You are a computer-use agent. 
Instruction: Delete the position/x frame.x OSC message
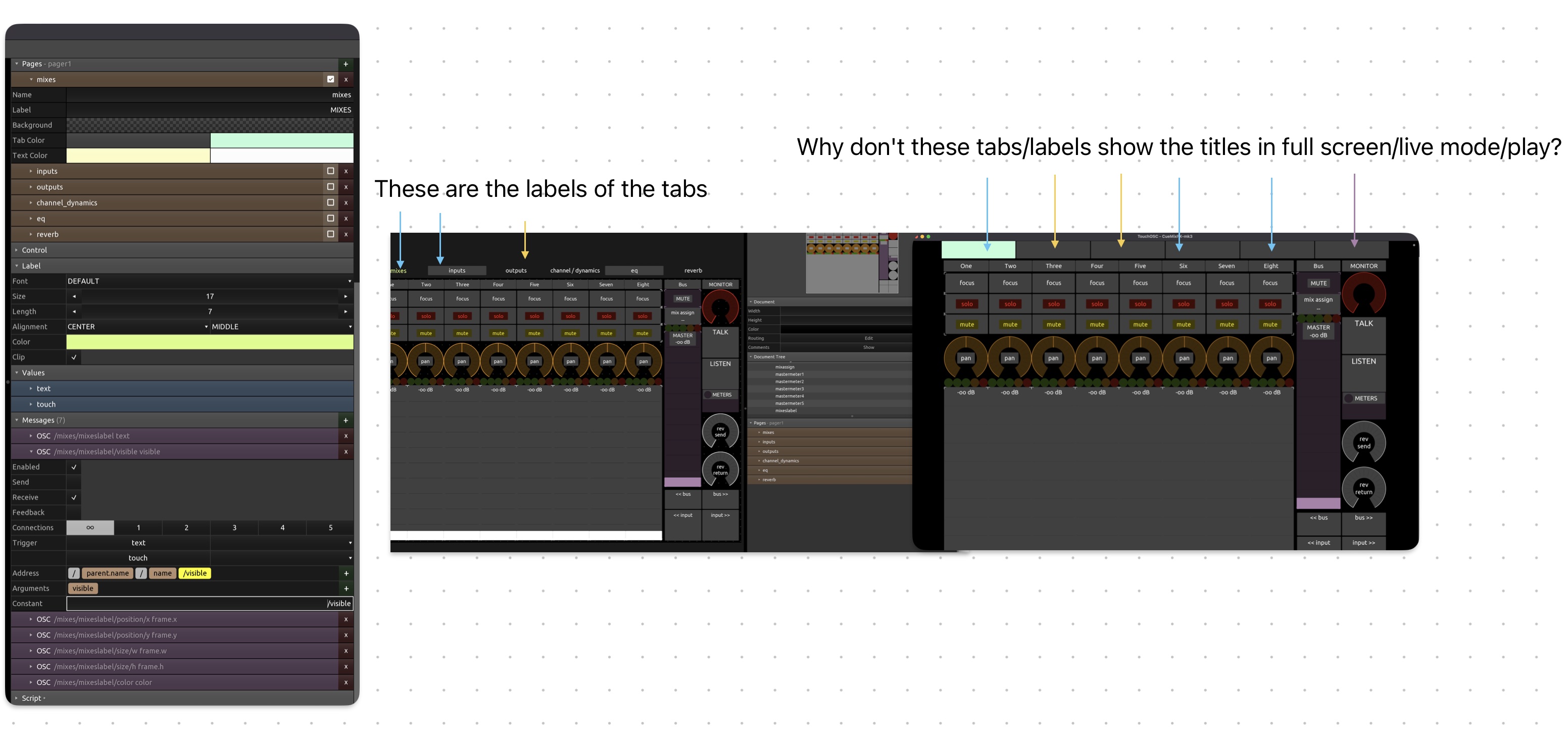tap(346, 620)
